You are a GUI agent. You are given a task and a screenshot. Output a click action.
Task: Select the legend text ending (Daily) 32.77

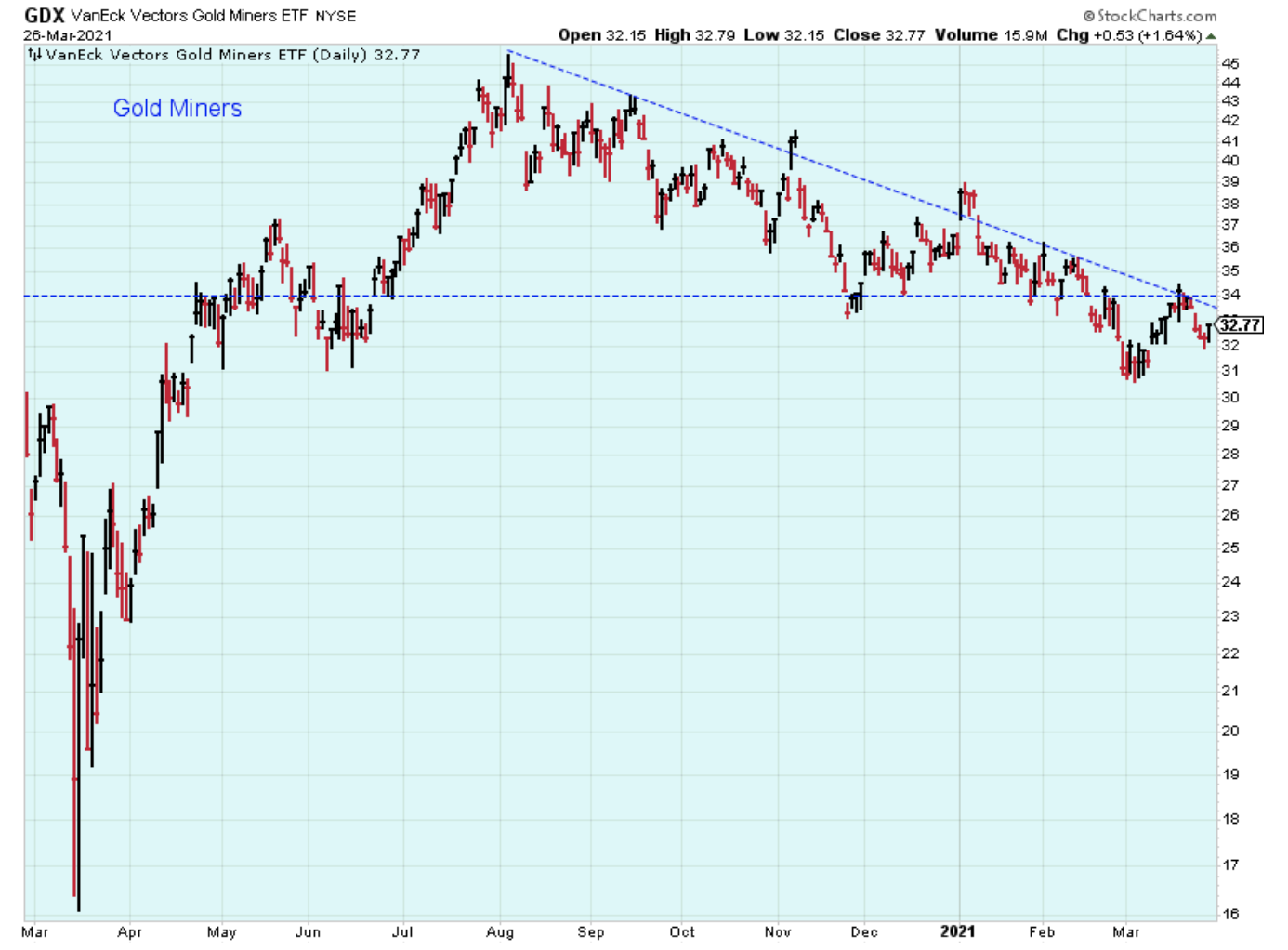coord(232,55)
